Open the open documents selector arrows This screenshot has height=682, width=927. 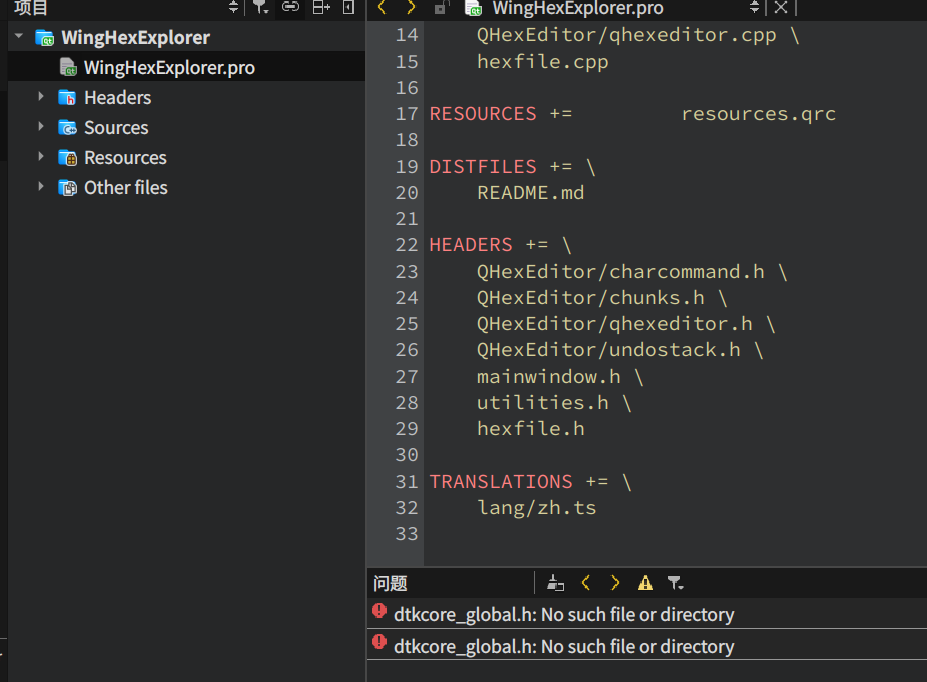click(x=754, y=7)
